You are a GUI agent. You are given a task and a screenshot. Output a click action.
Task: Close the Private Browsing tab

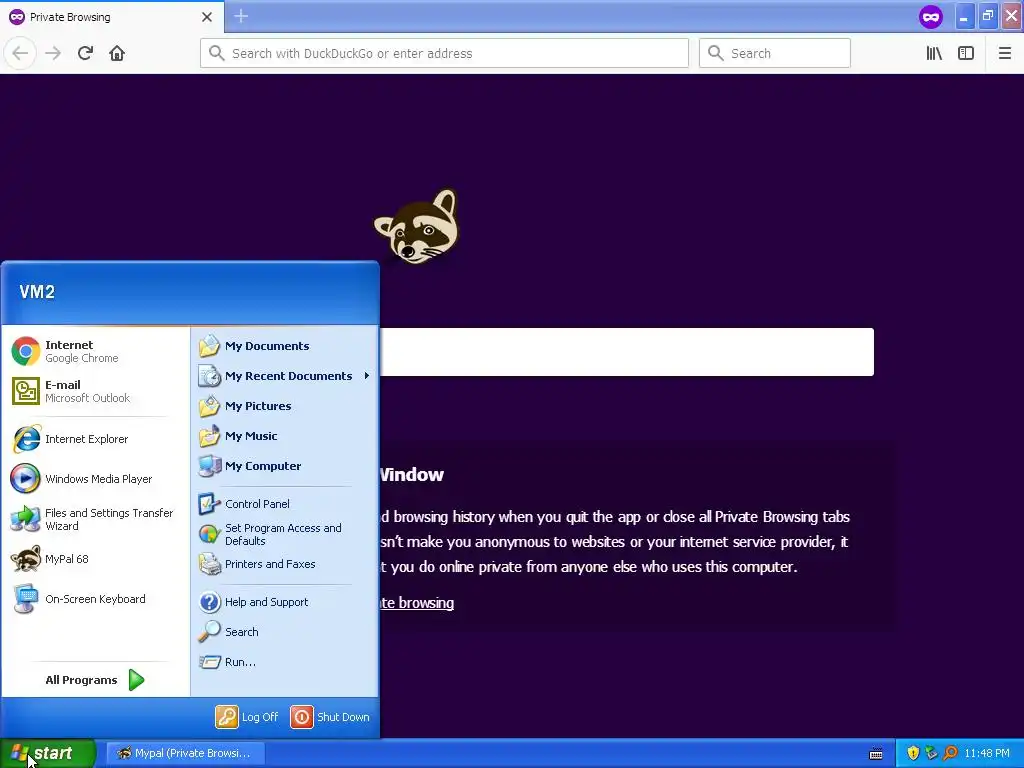click(x=206, y=17)
